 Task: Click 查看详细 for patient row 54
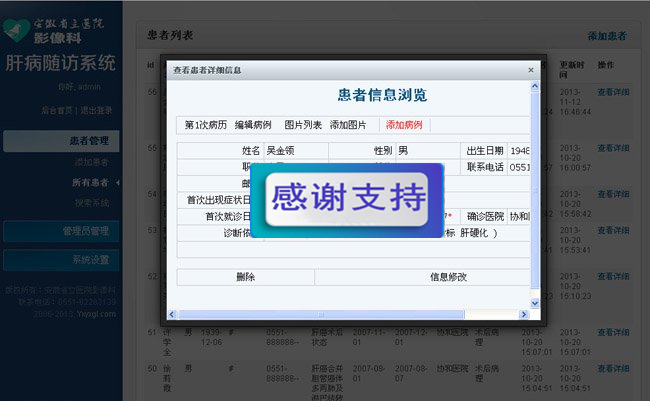click(613, 194)
